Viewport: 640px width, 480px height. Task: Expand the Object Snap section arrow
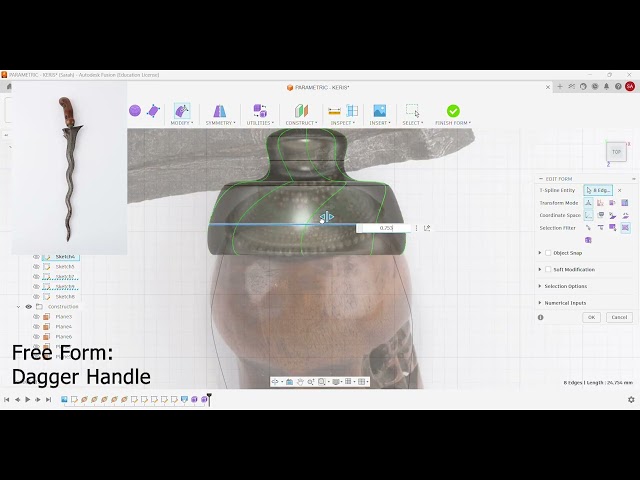click(x=540, y=253)
